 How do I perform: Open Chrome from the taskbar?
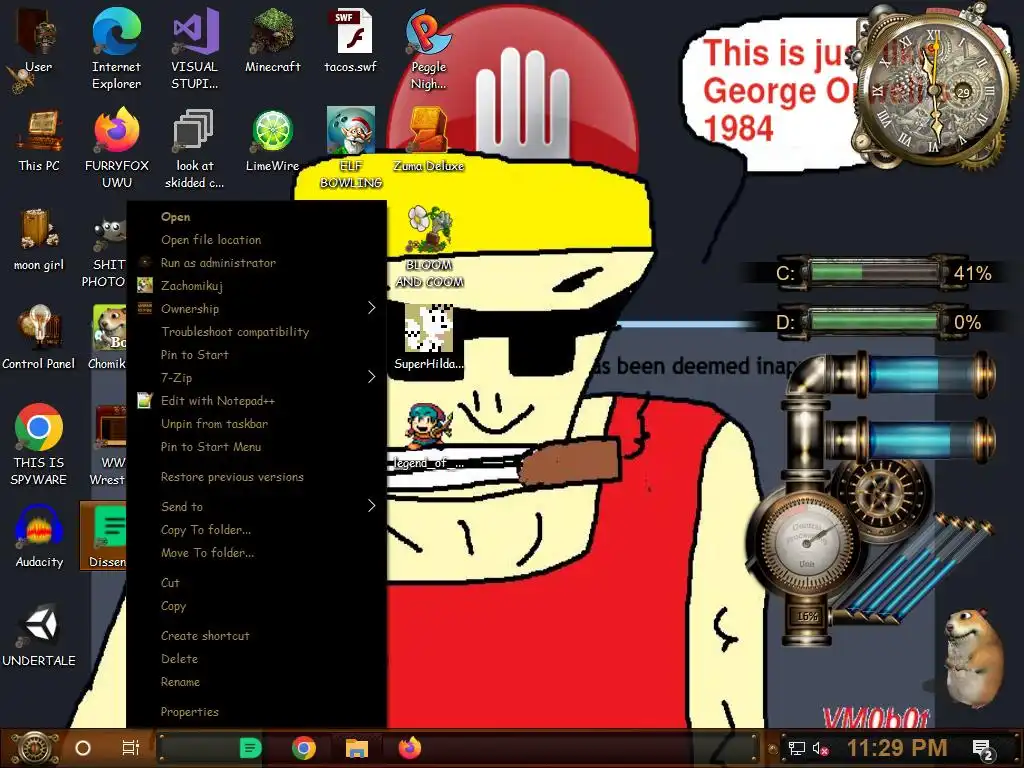(x=304, y=748)
